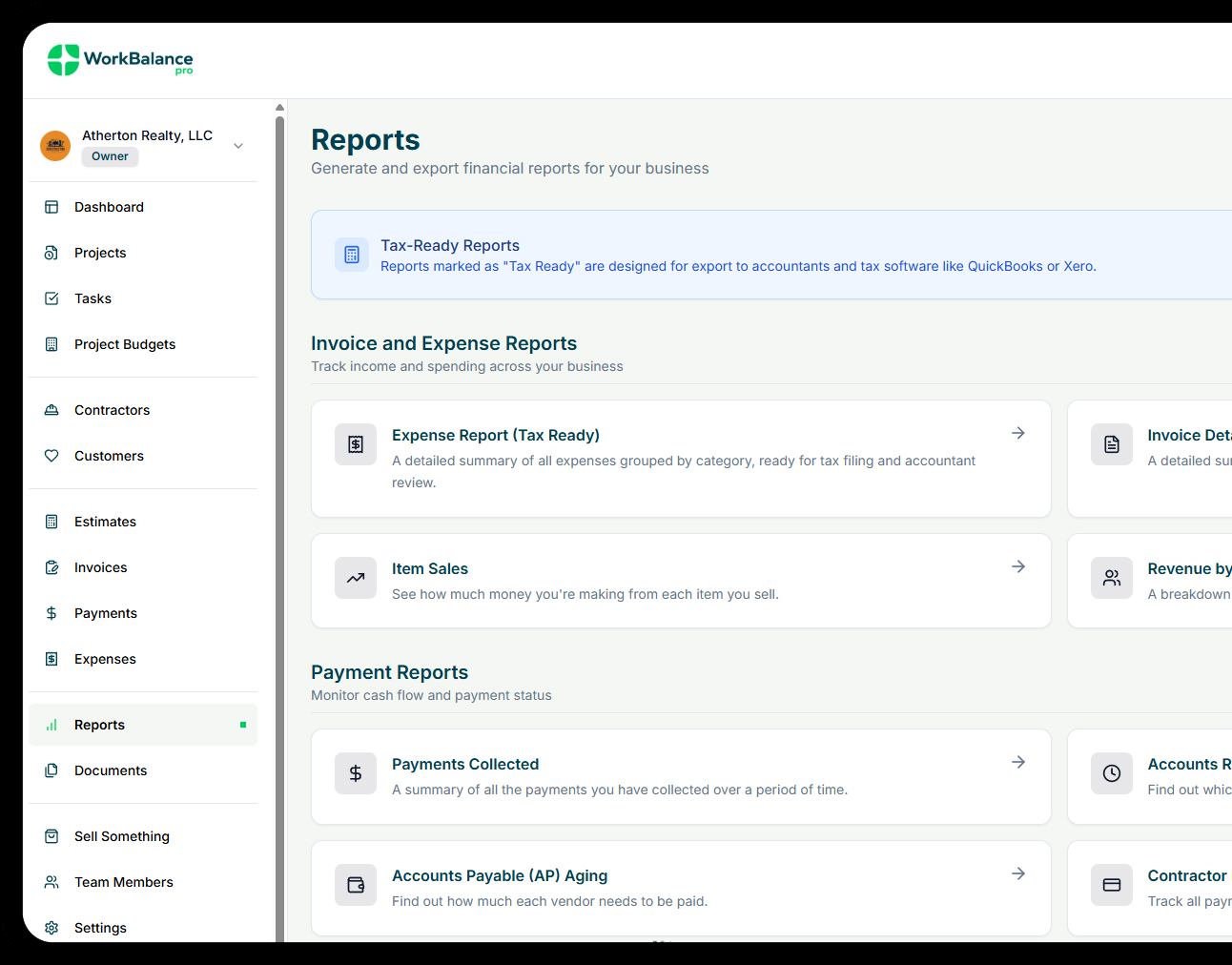Click the Payments dollar sign icon
Screen dimensions: 1232x965
[x=51, y=613]
